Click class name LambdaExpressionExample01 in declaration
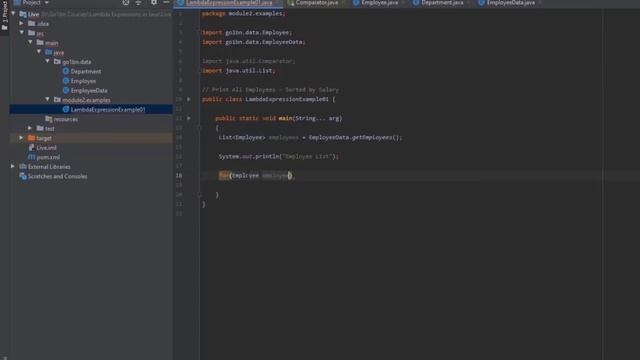 tap(287, 99)
